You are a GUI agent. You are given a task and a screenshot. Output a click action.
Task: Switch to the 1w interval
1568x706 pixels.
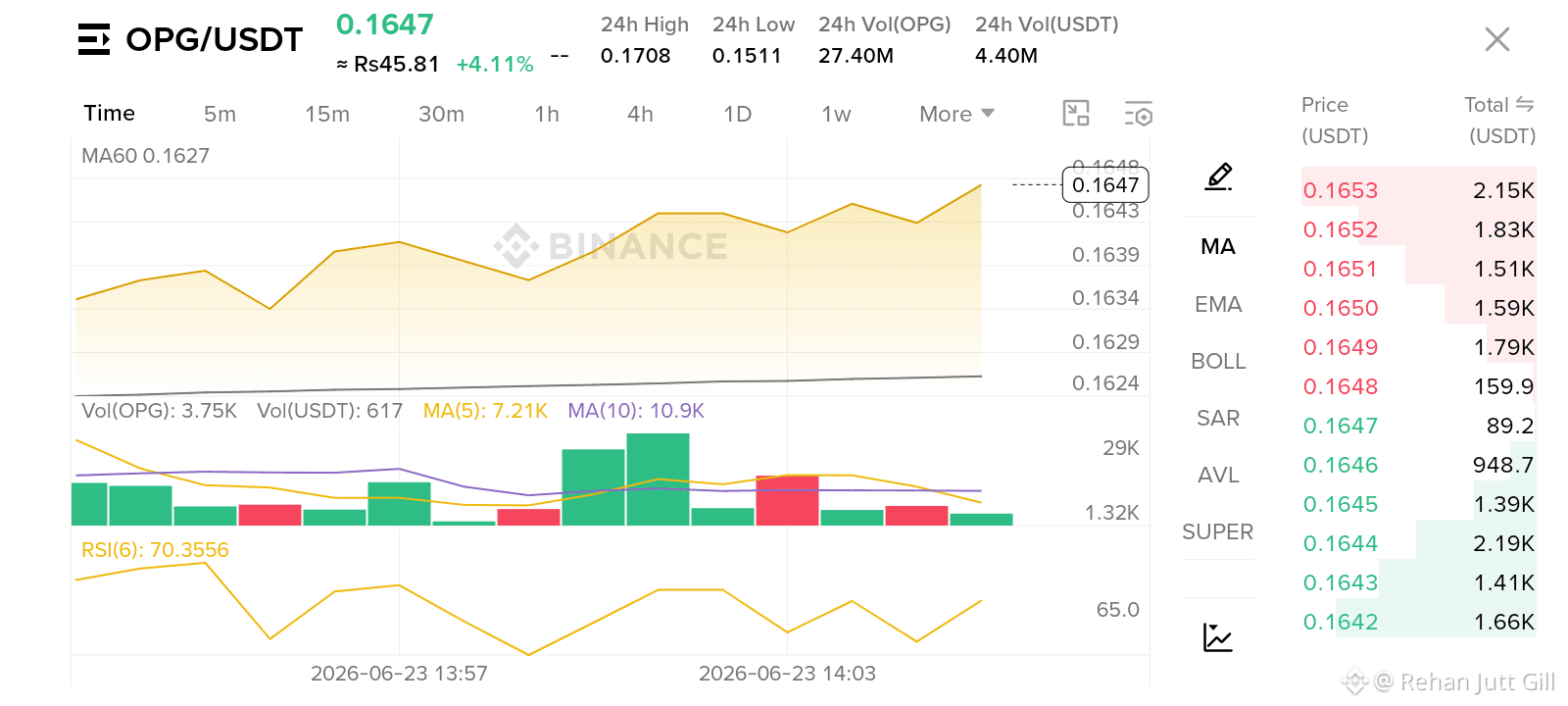pyautogui.click(x=836, y=114)
